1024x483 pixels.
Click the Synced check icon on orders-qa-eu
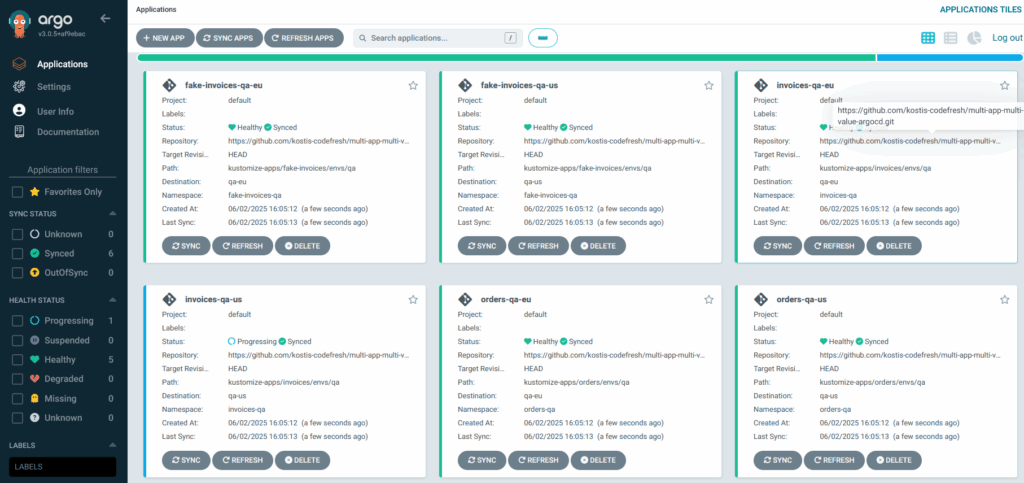564,341
